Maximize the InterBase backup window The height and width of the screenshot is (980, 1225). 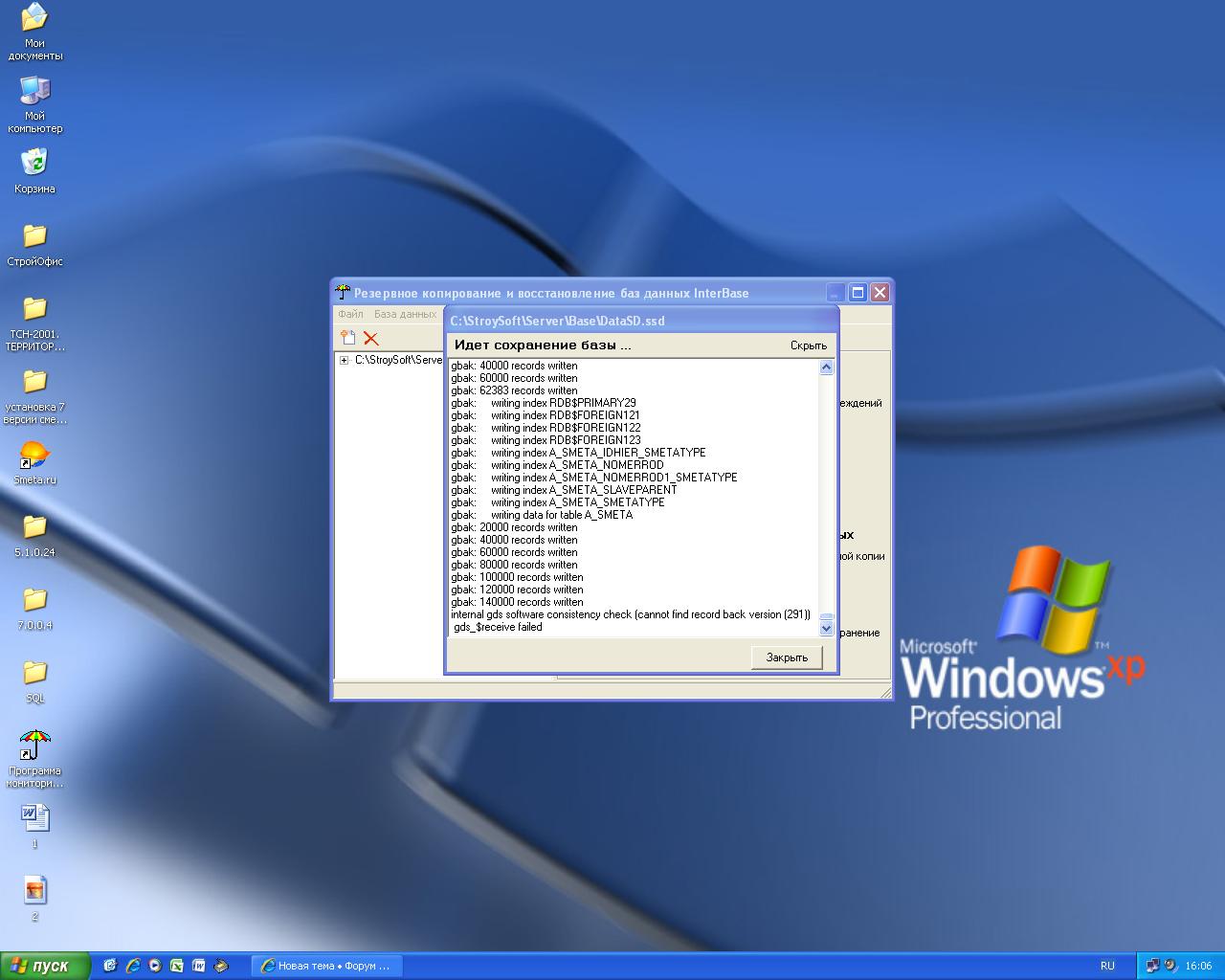tap(858, 293)
